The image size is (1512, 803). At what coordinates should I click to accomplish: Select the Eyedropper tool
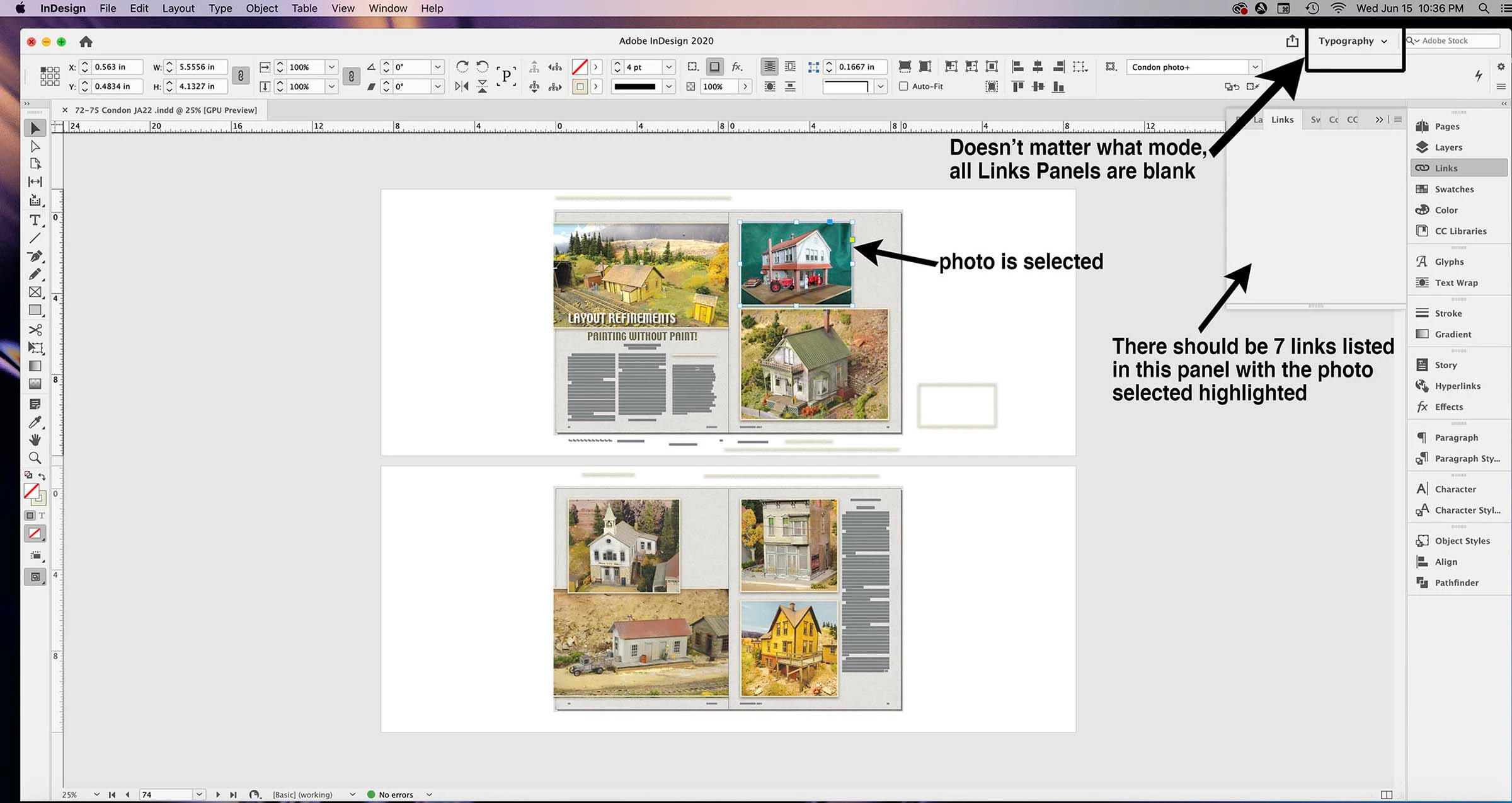[x=35, y=422]
